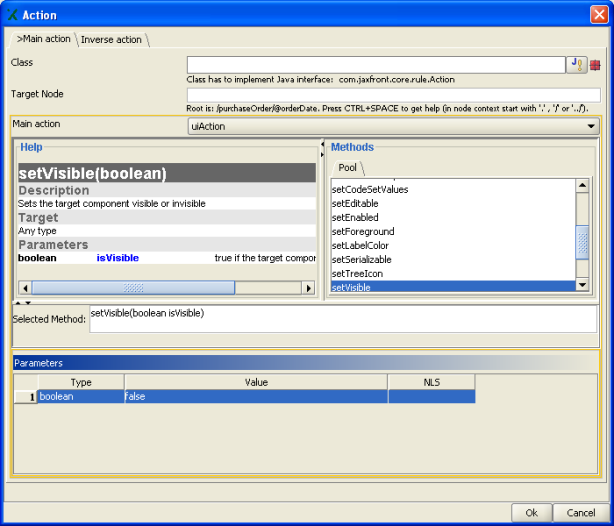Click Help panel scroll-right arrow
Viewport: 614px width, 526px height.
[x=308, y=288]
